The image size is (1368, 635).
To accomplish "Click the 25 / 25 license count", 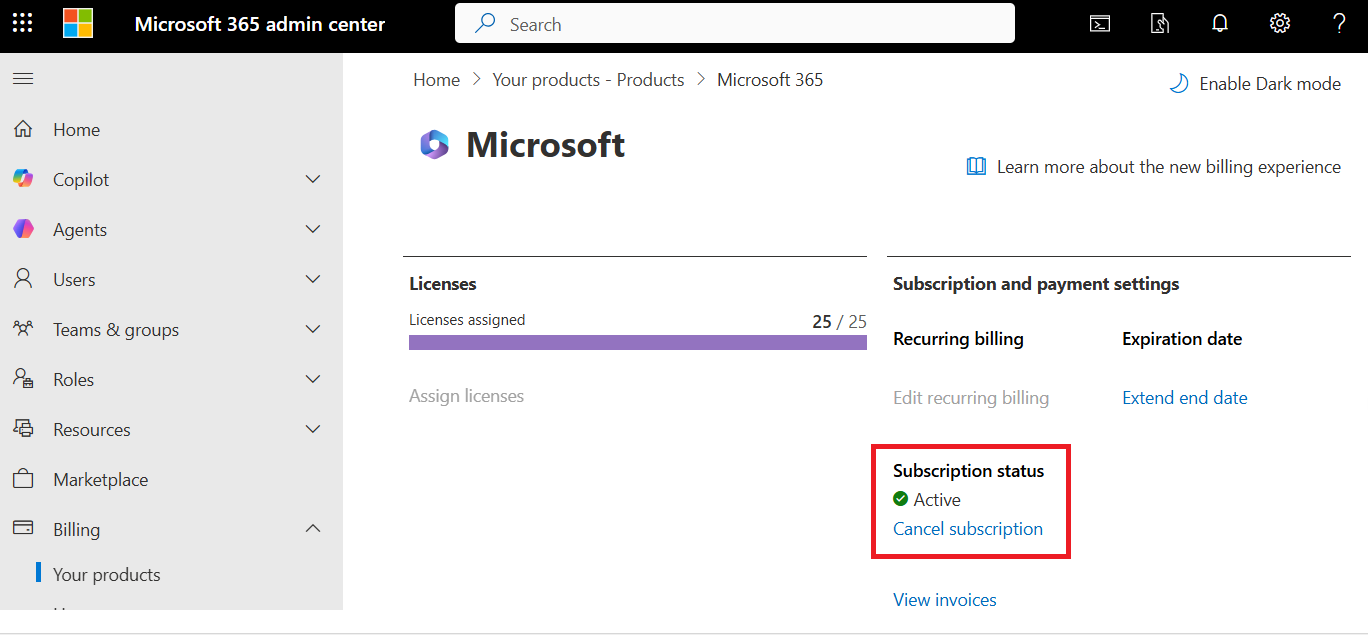I will tap(839, 322).
